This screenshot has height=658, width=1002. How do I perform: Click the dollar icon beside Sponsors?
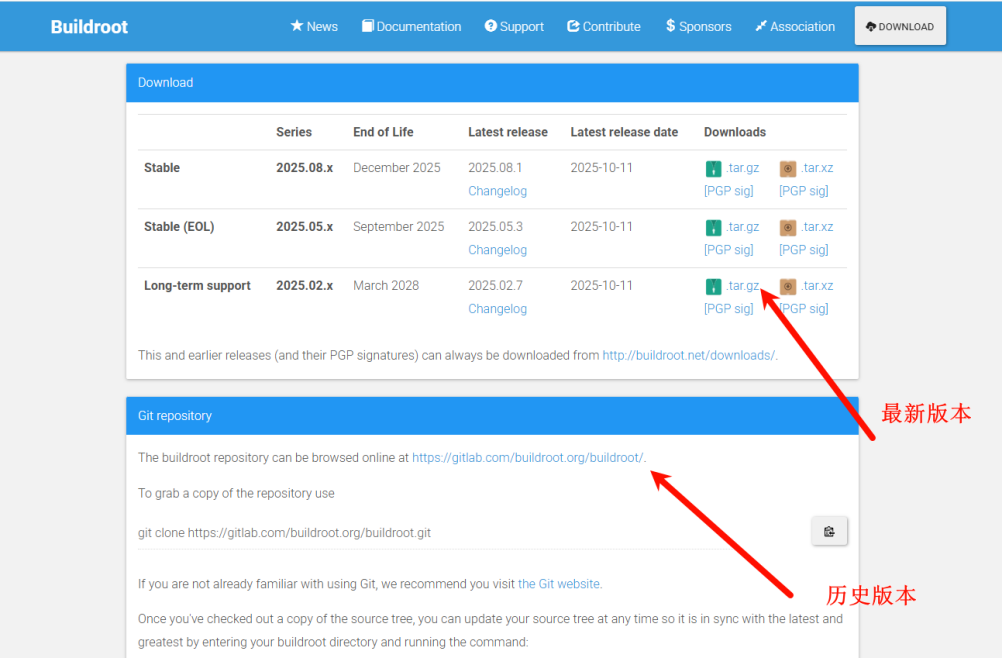tap(670, 26)
